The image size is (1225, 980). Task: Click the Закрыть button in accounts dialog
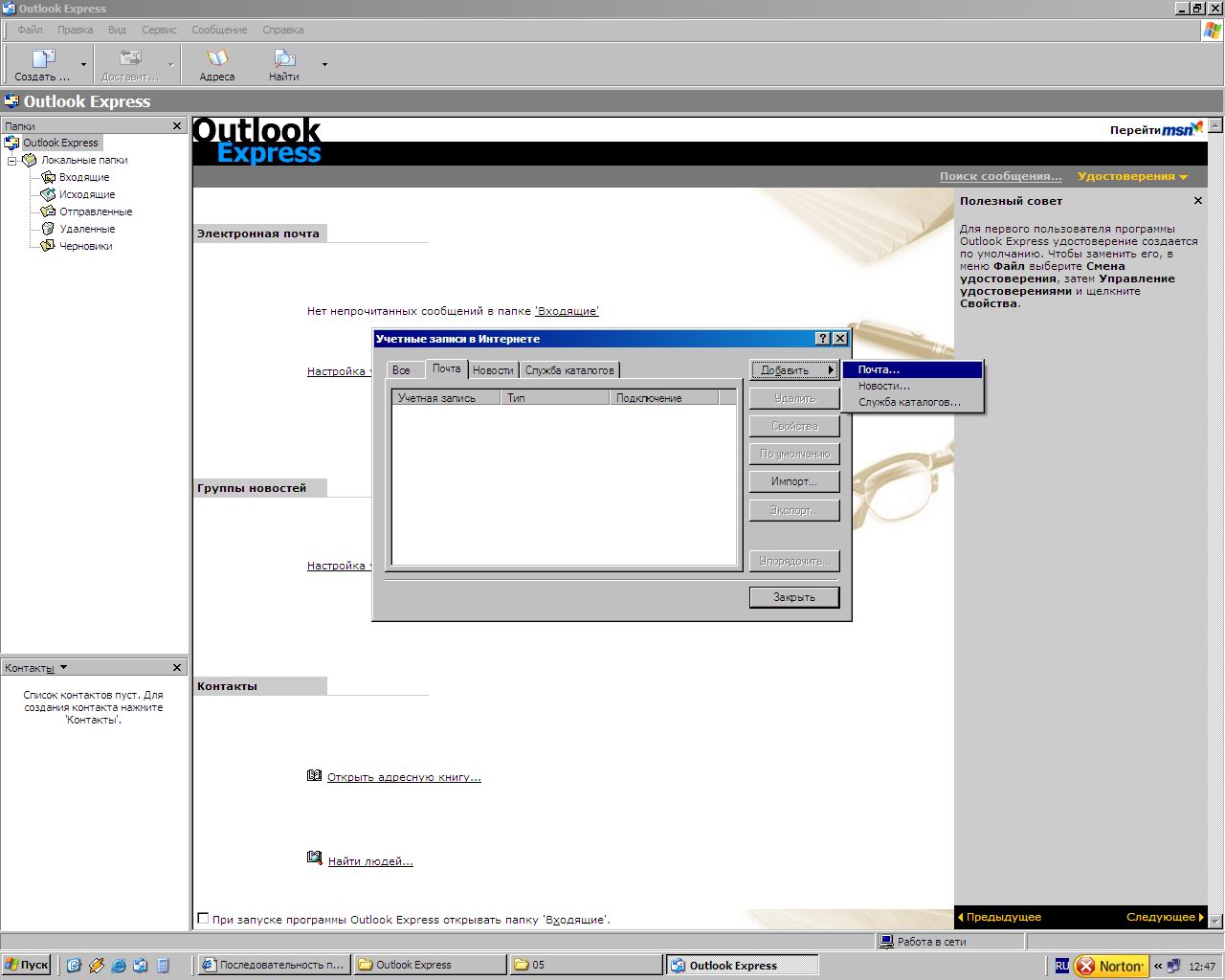[x=794, y=597]
